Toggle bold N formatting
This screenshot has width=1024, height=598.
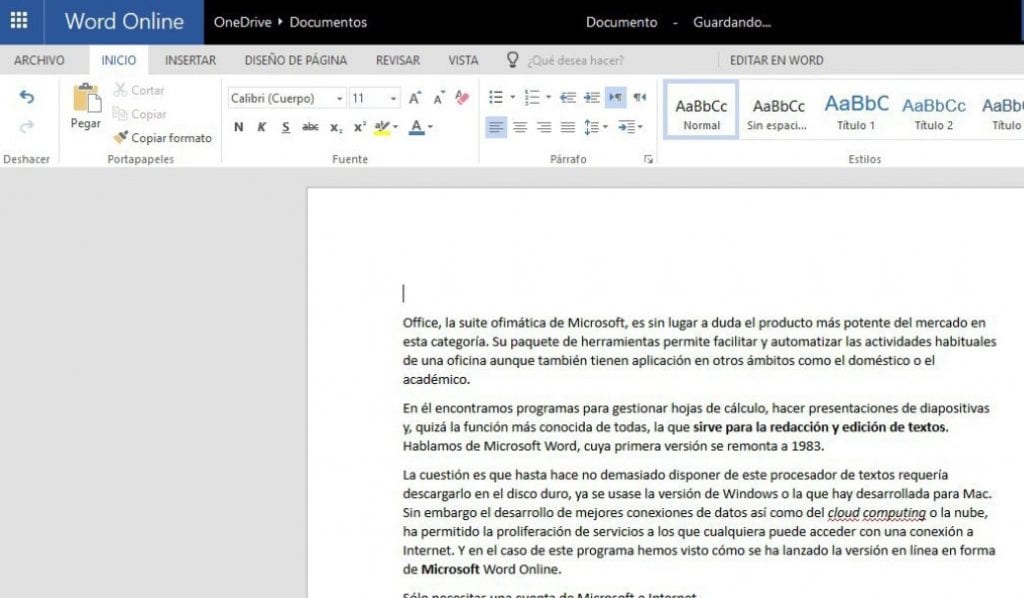[238, 127]
